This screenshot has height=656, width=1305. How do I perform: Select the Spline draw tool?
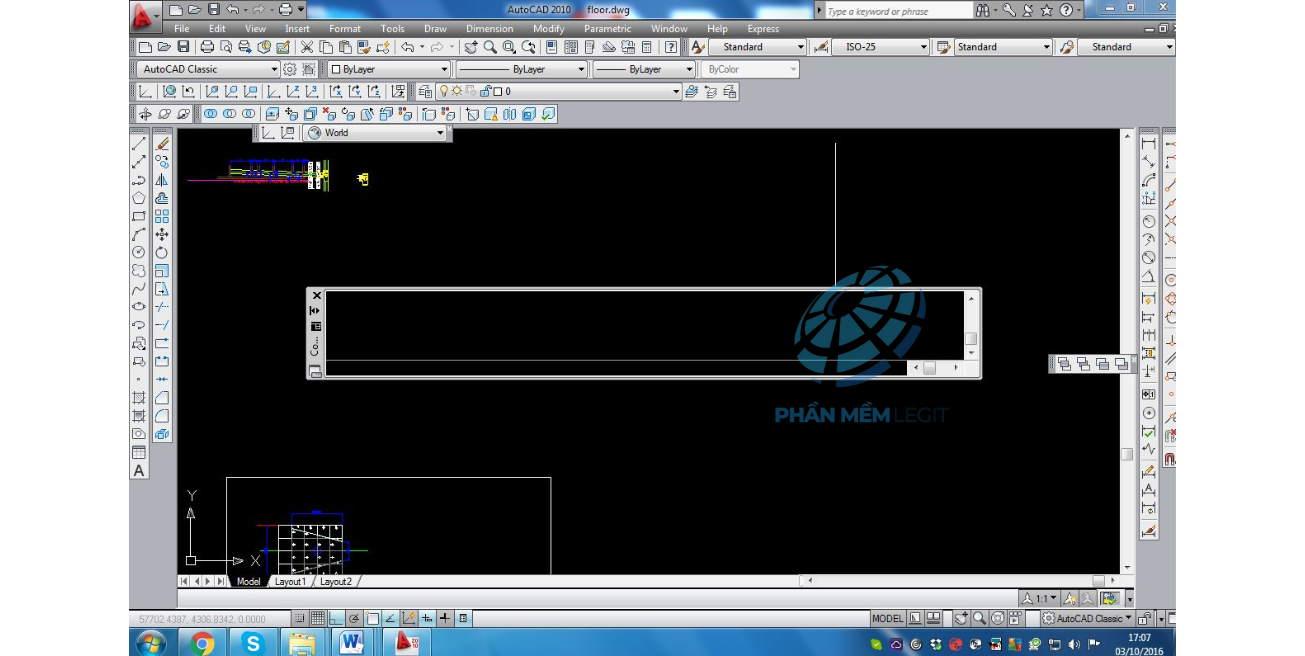pyautogui.click(x=139, y=288)
